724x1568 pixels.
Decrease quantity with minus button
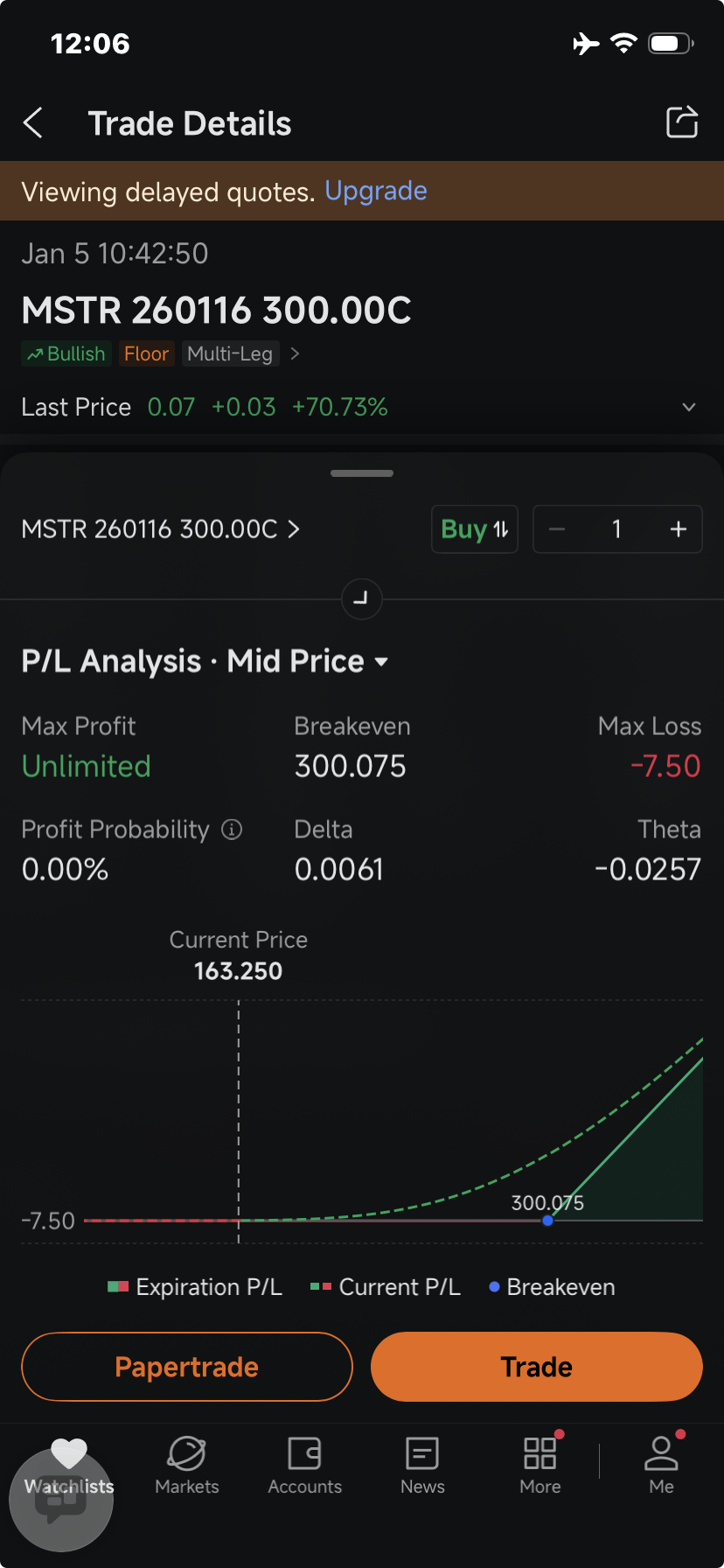coord(557,529)
